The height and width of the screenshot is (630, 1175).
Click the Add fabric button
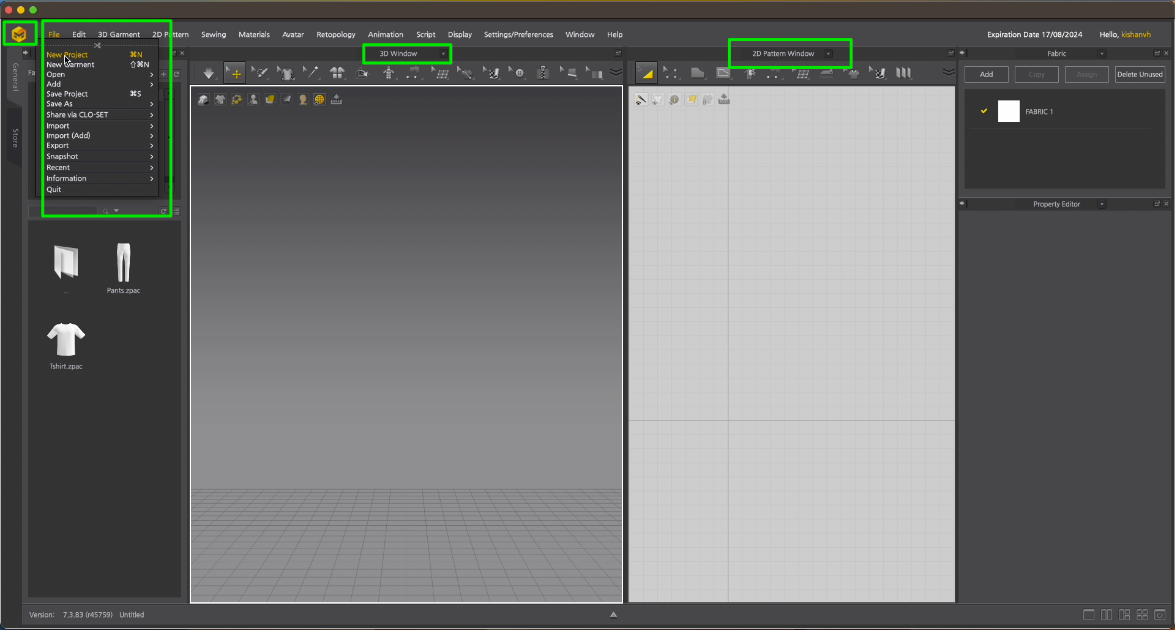(x=986, y=74)
